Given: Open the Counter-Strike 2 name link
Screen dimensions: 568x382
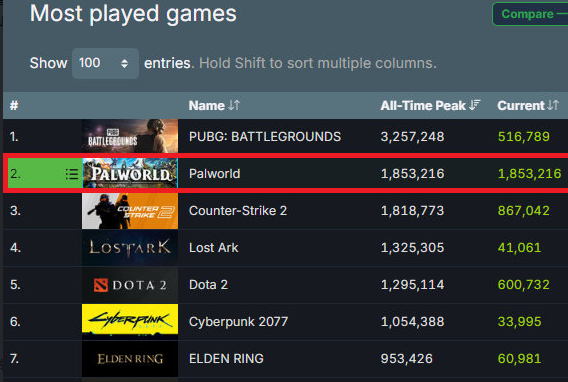Looking at the screenshot, I should point(238,211).
